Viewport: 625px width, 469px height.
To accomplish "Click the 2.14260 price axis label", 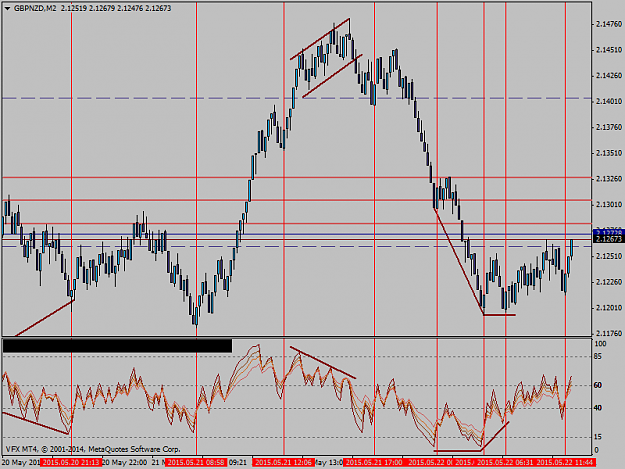I will pos(609,76).
